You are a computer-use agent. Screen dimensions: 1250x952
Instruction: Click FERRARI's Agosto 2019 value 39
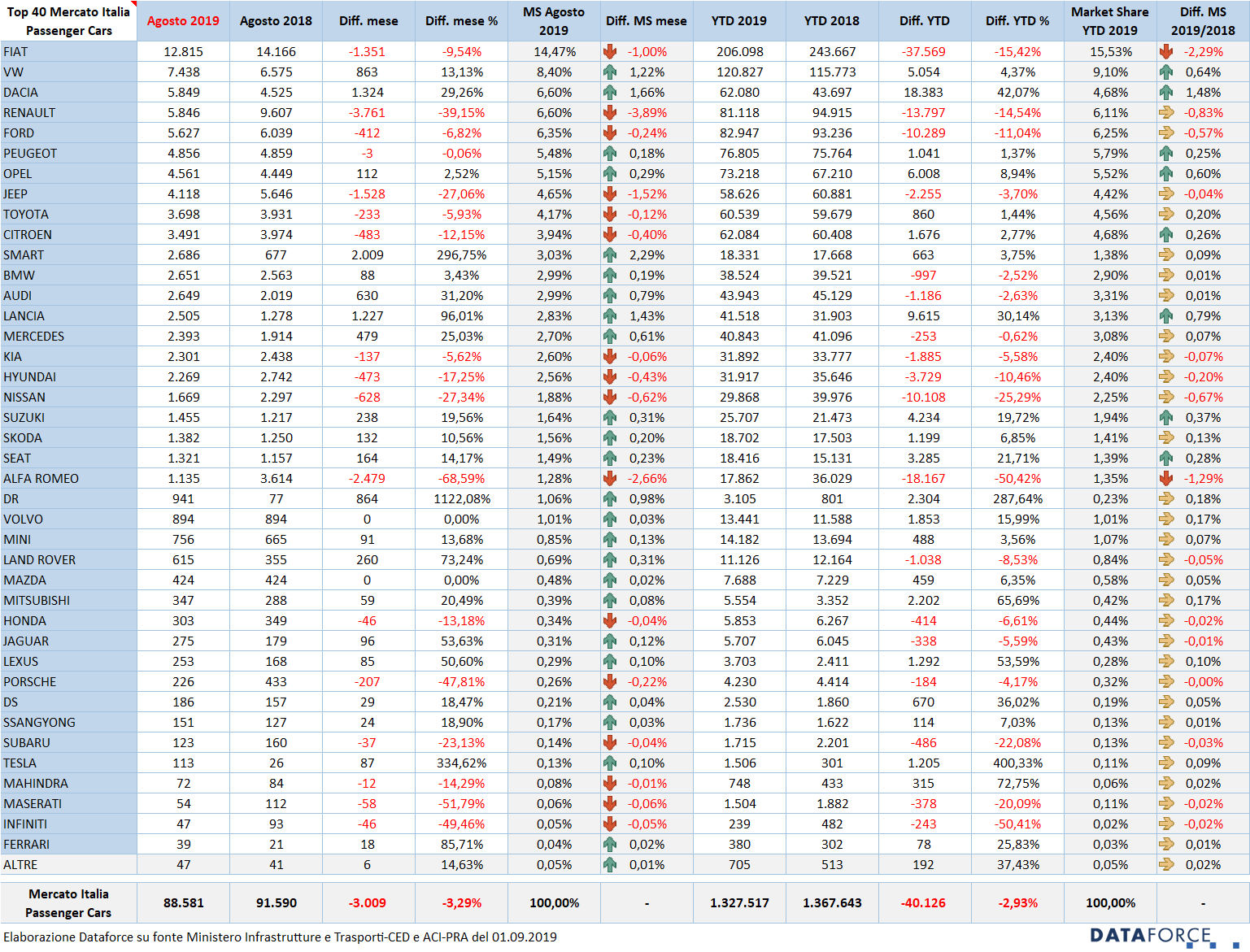pos(184,844)
